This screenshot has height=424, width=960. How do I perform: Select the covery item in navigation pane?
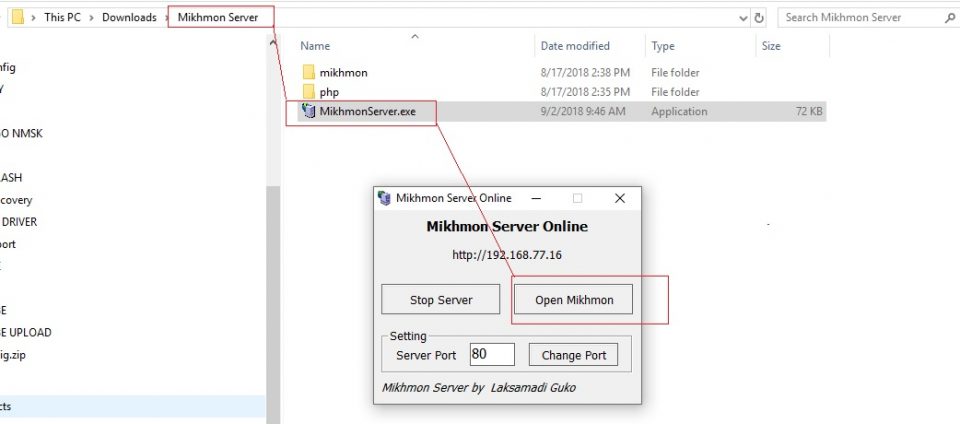[15, 200]
